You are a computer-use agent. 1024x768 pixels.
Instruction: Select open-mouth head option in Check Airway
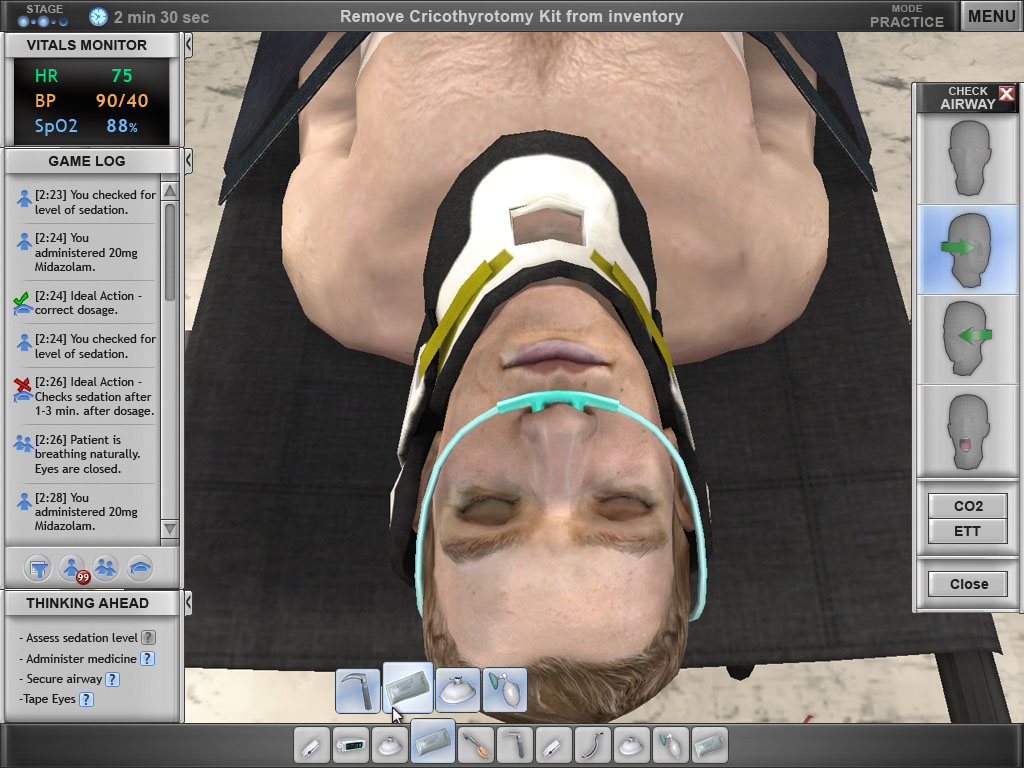pos(967,430)
